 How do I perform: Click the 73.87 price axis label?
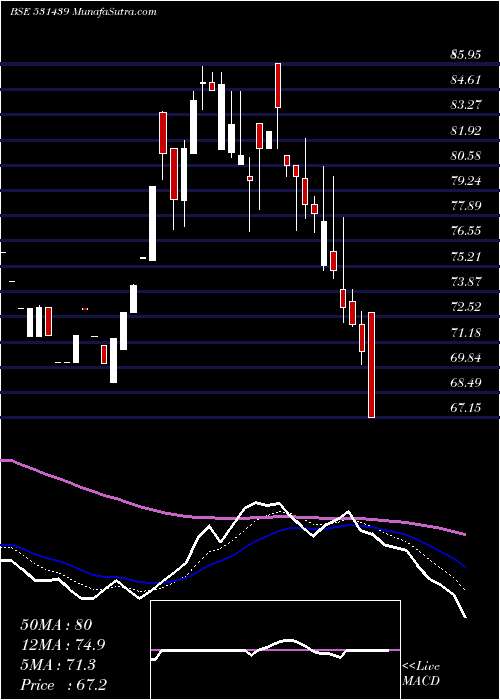pyautogui.click(x=466, y=282)
